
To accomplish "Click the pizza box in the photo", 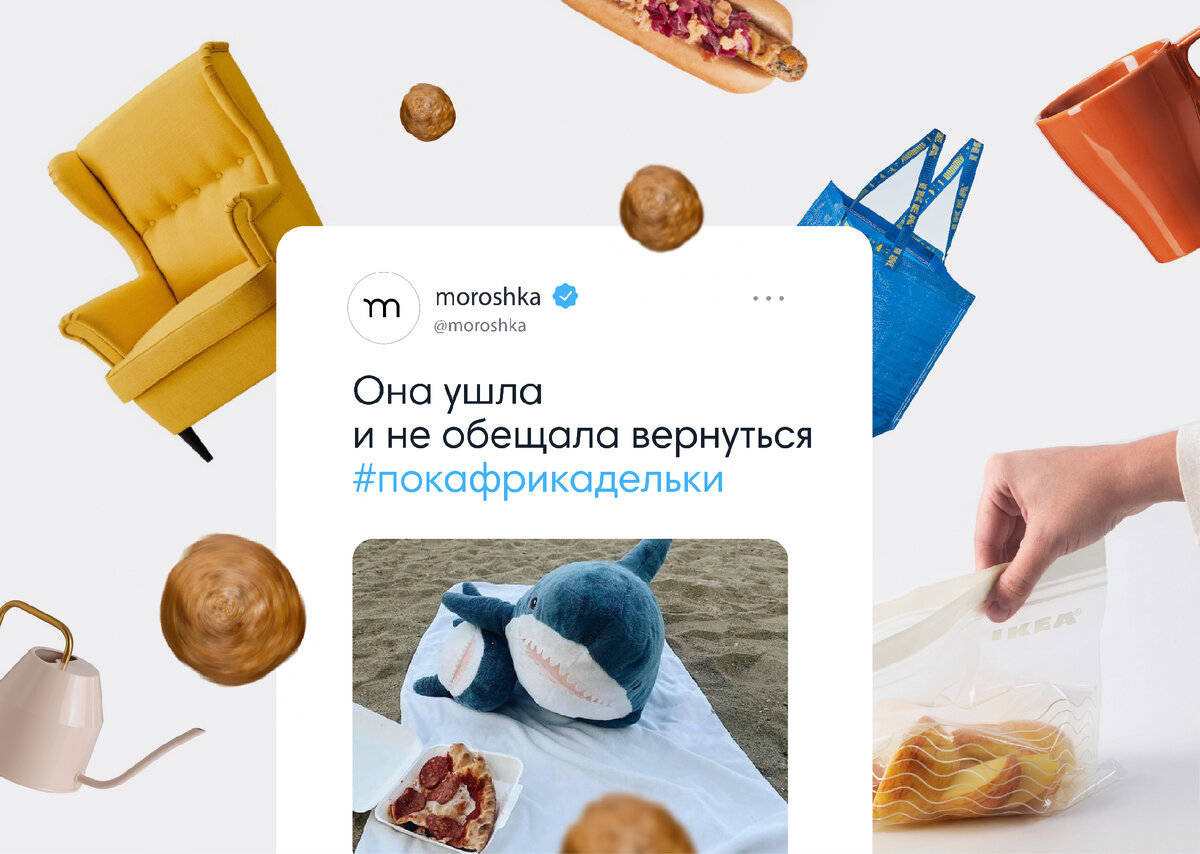I will point(437,780).
